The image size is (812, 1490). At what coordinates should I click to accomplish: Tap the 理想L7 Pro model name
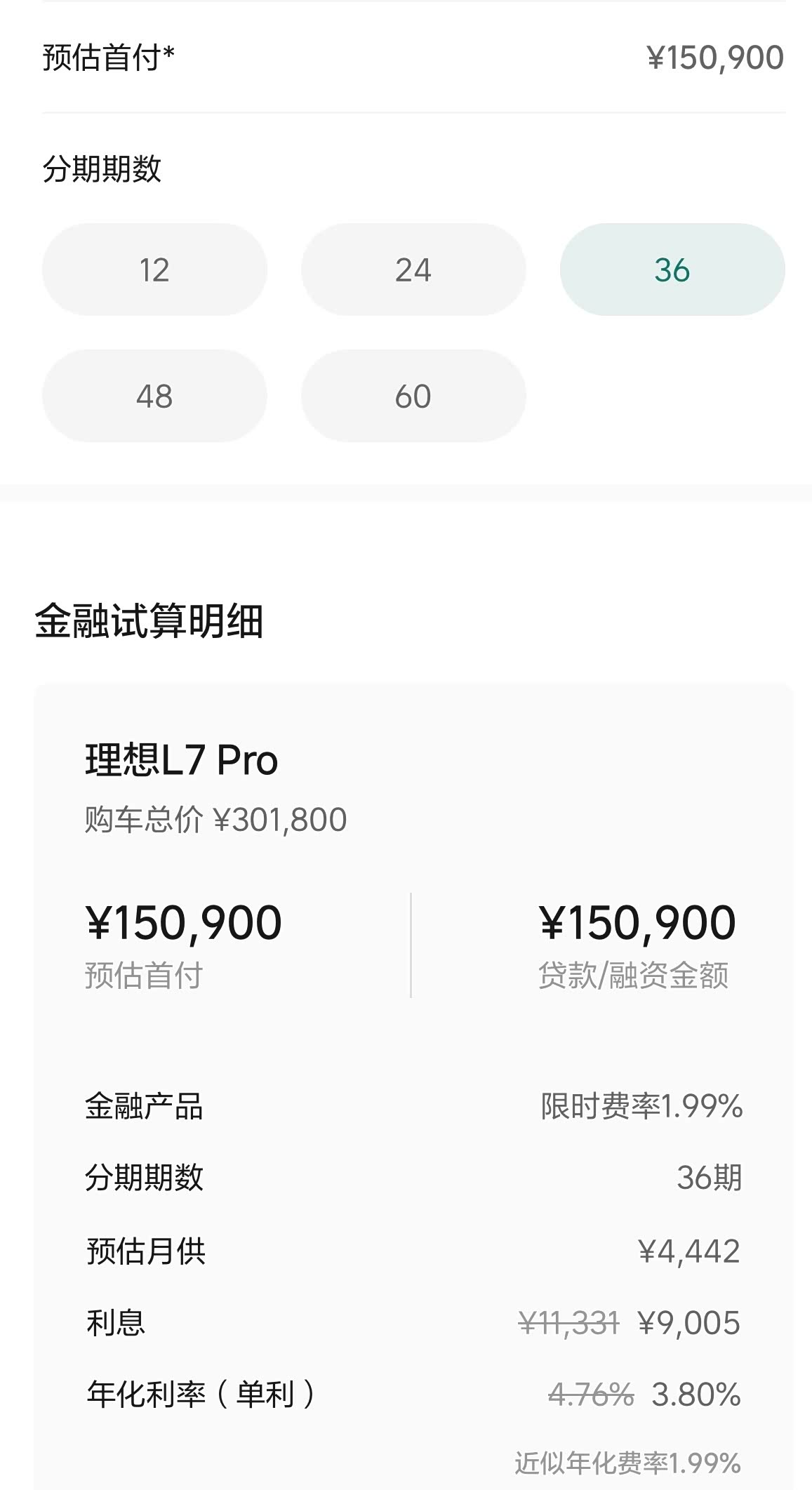pos(181,760)
